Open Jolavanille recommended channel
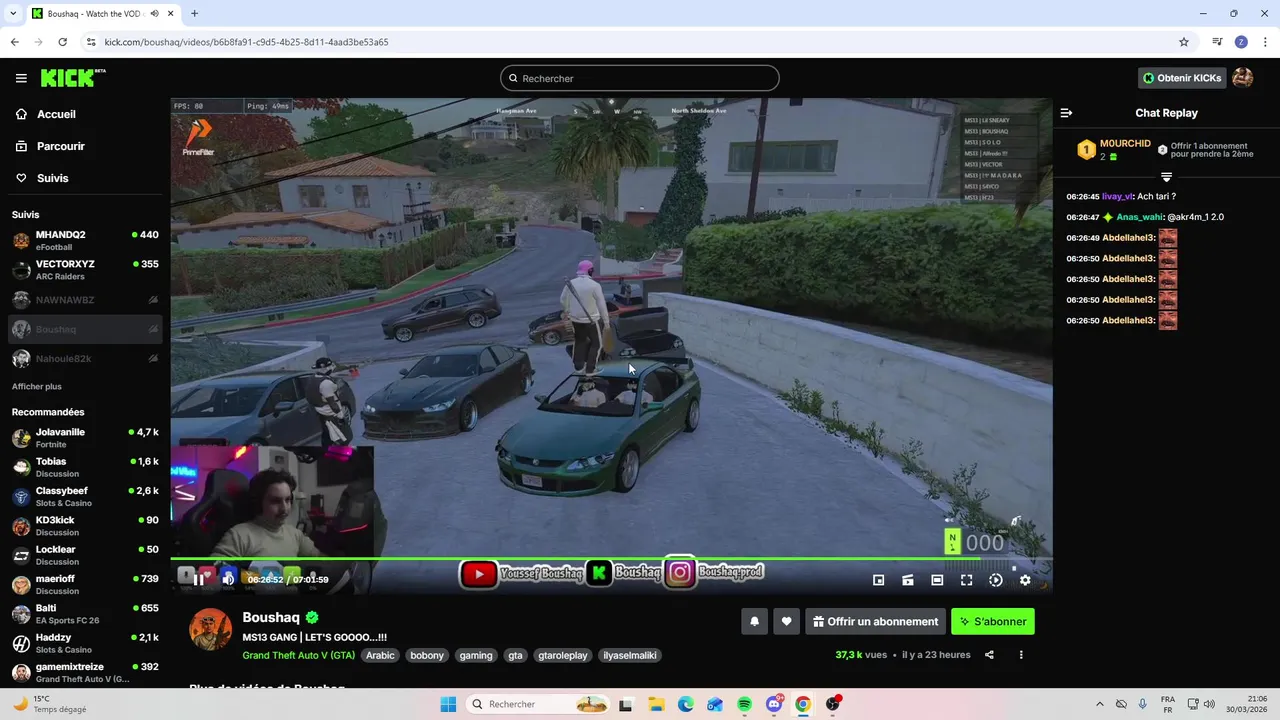1280x720 pixels. pos(85,438)
